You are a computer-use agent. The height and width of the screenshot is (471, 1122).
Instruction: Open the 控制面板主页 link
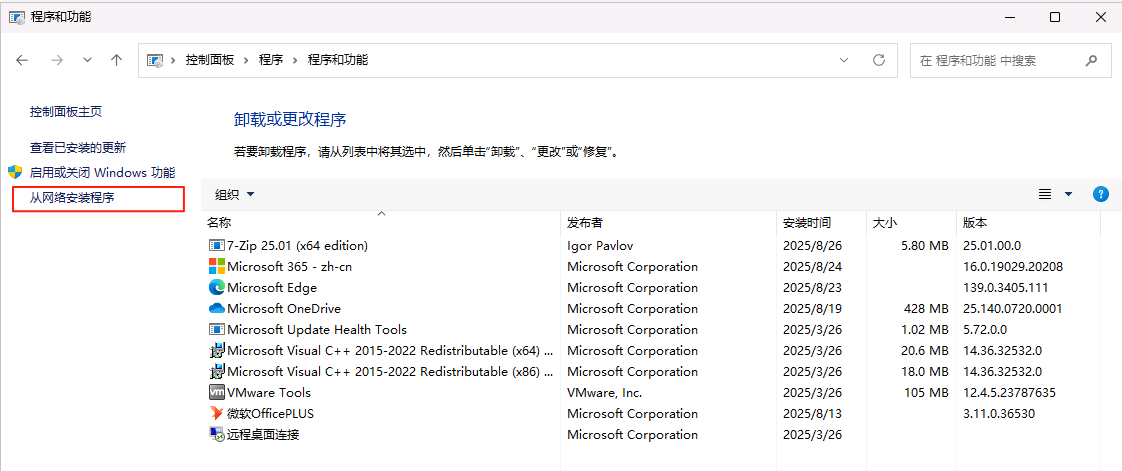click(66, 112)
